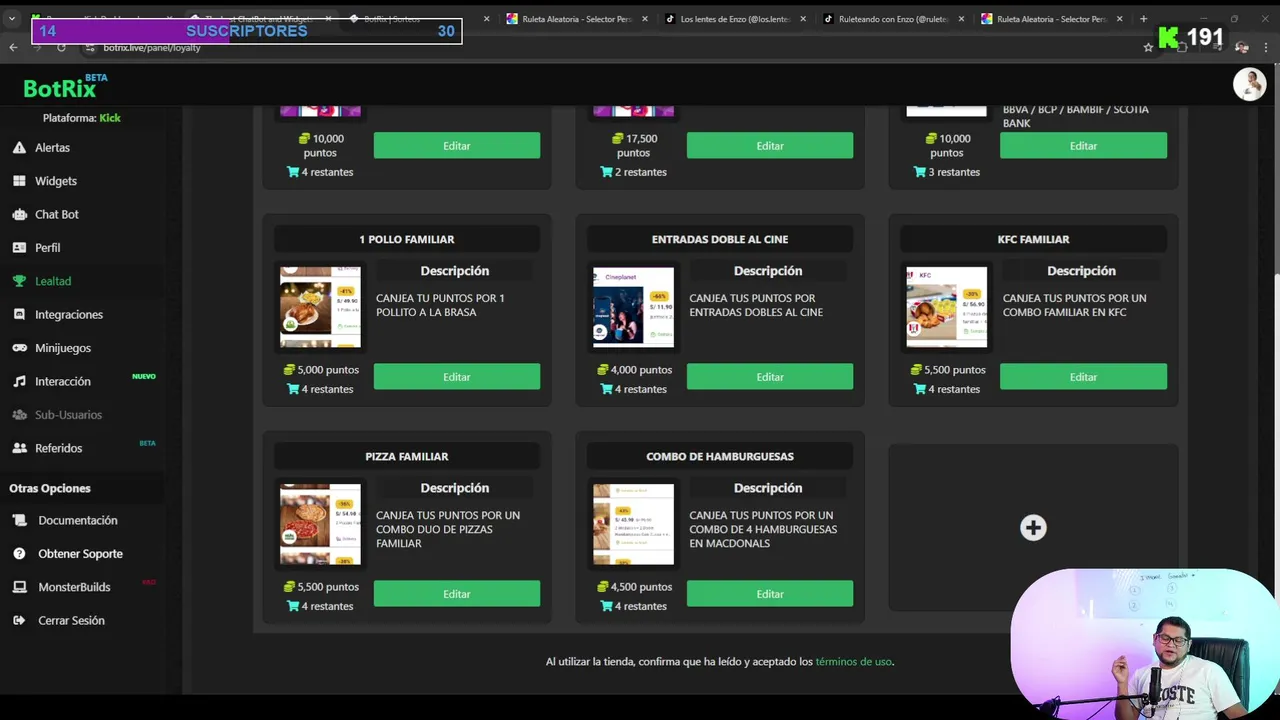Edit the ENTRADAS DOBLE AL CINE item
This screenshot has width=1280, height=720.
(770, 377)
